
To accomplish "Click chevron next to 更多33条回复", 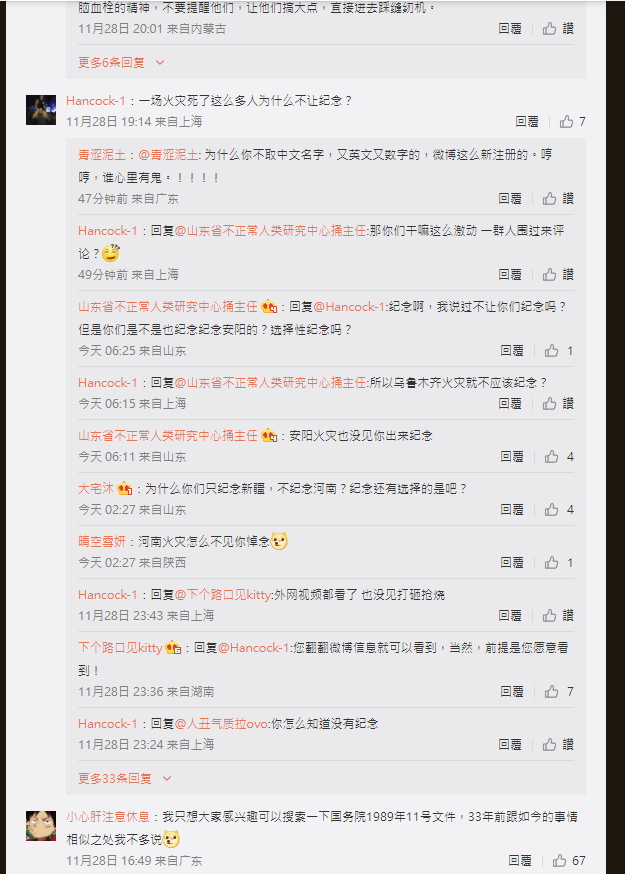I will pos(167,778).
